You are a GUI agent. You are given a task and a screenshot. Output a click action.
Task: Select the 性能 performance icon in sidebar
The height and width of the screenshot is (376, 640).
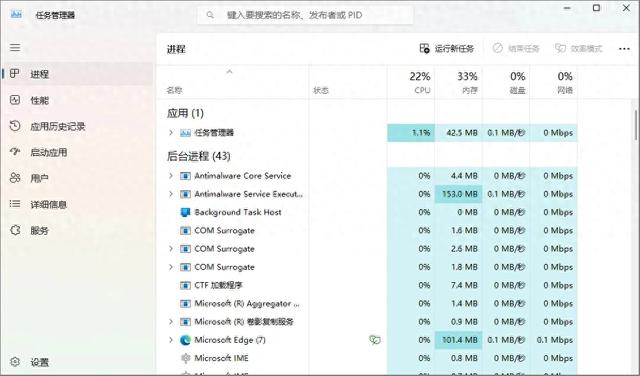[x=15, y=100]
